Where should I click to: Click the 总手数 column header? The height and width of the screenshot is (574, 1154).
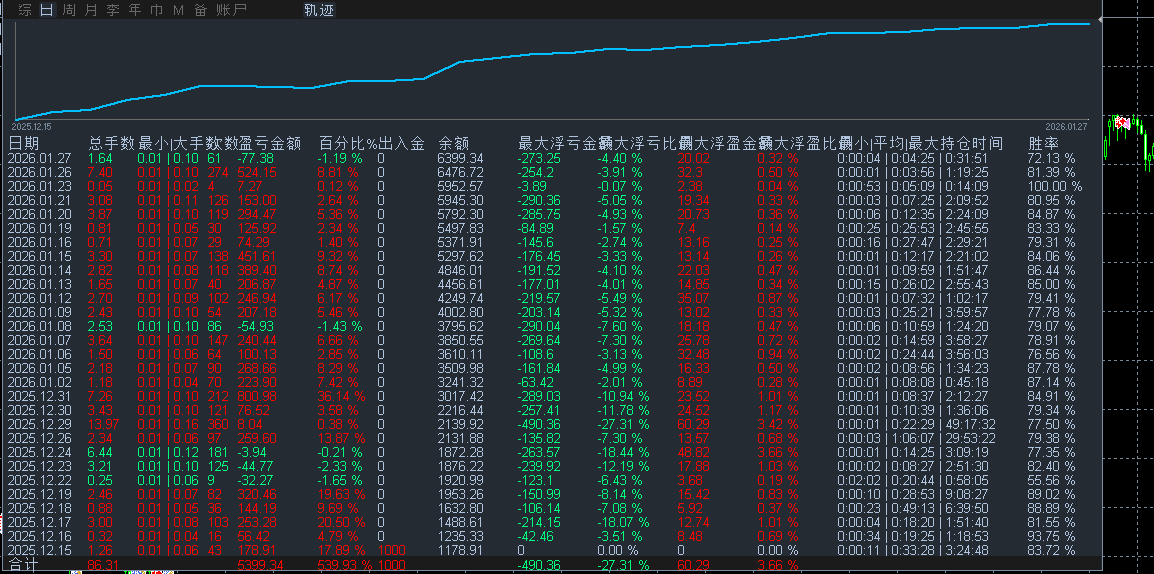coord(112,143)
